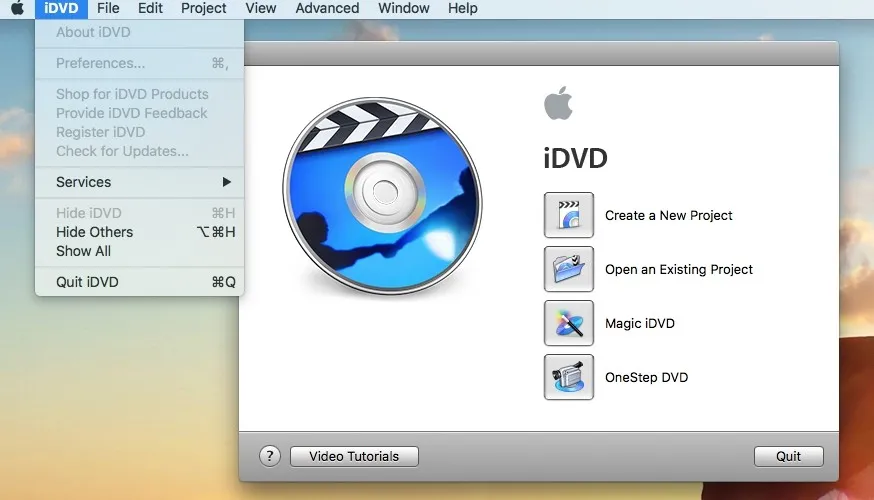Open the Advanced menu
Image resolution: width=874 pixels, height=500 pixels.
(x=327, y=8)
